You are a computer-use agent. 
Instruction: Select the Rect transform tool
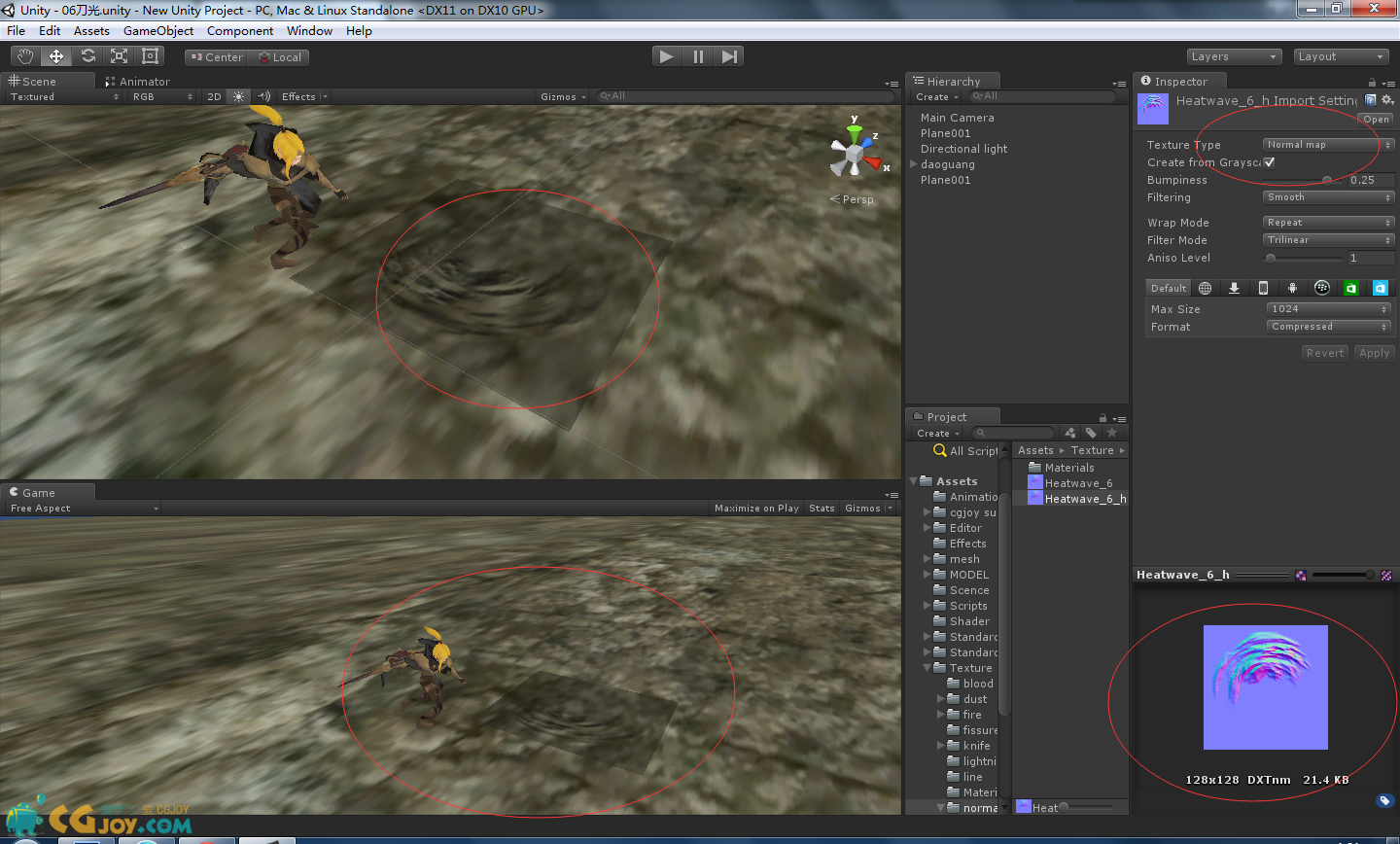(150, 56)
